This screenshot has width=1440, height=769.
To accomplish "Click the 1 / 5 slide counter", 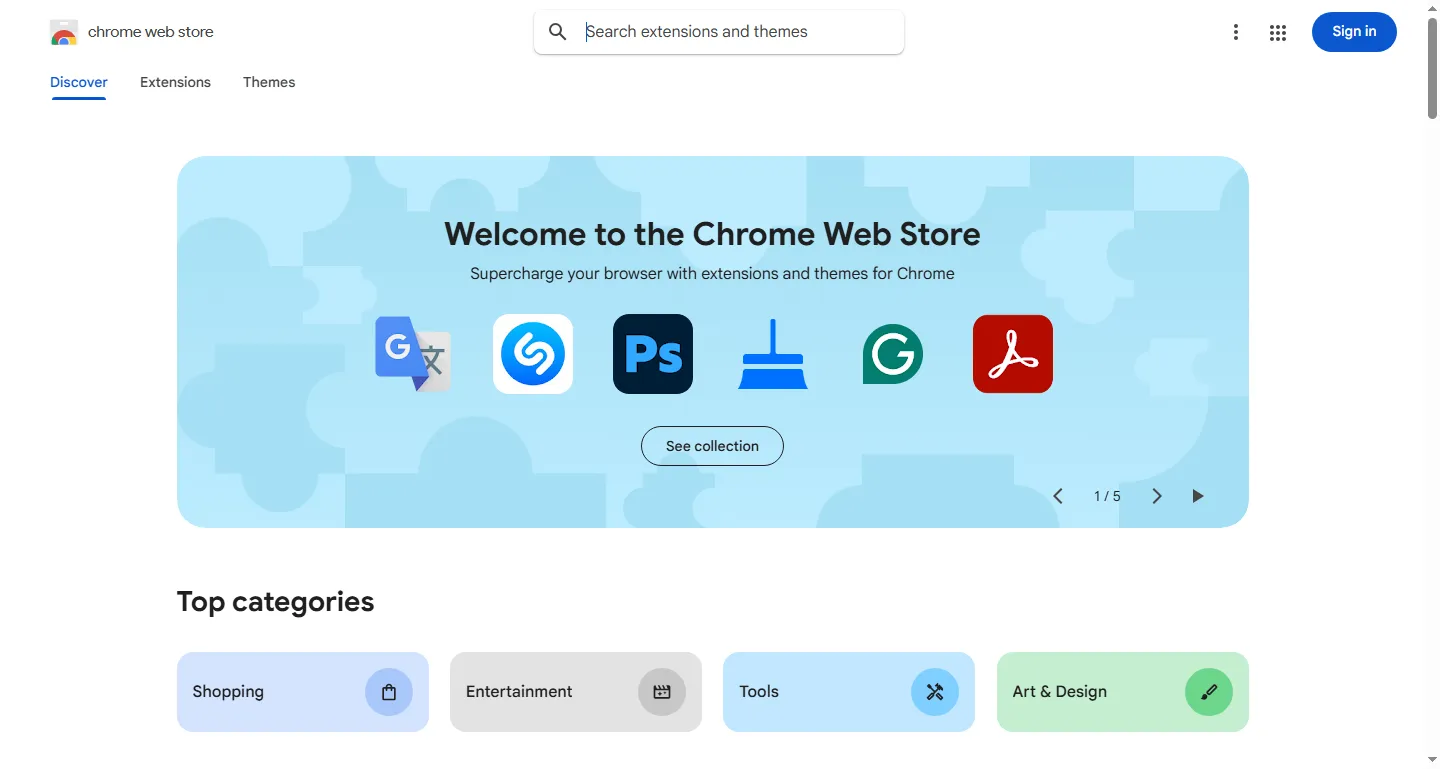I will point(1107,496).
